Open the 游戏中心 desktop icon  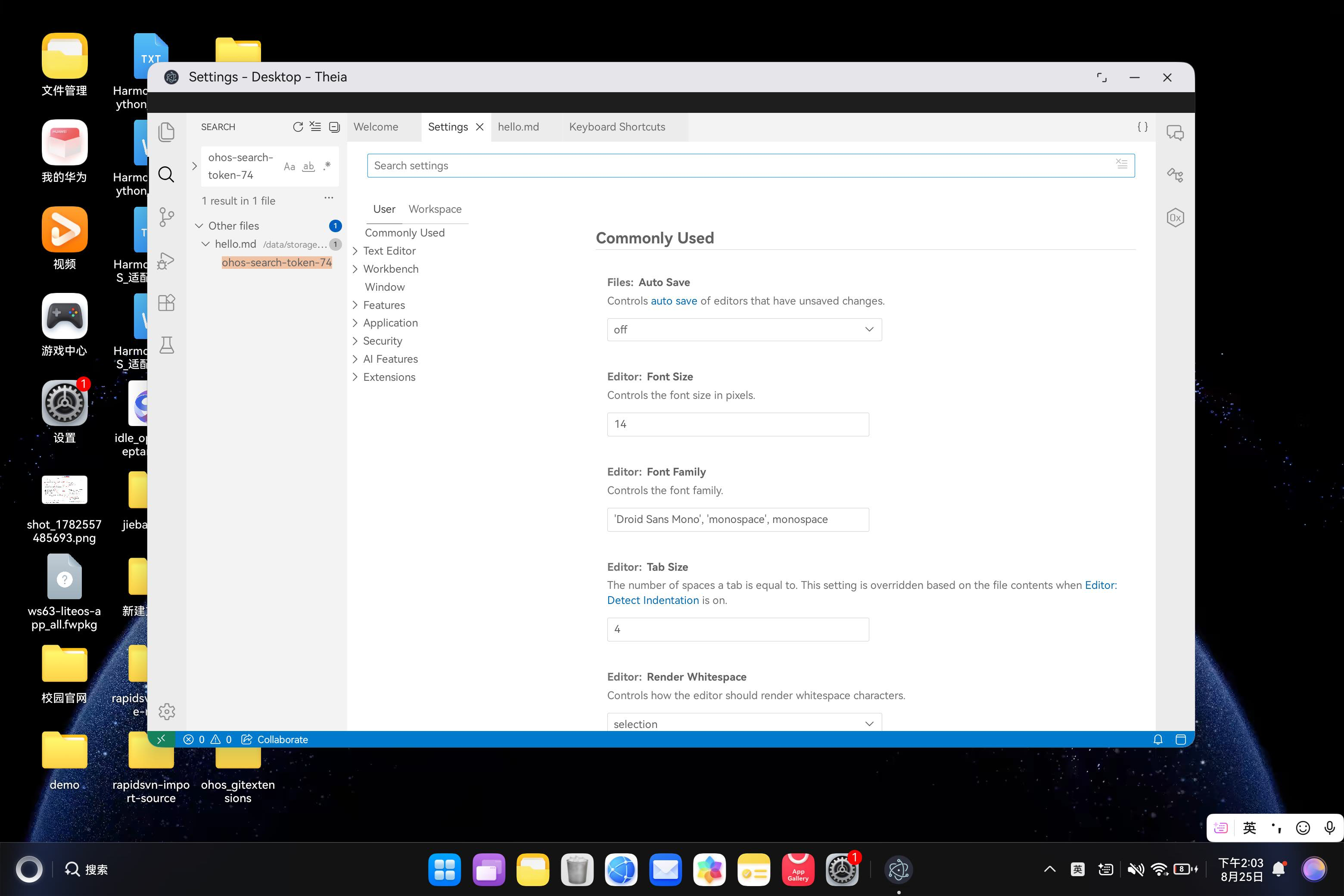[x=64, y=326]
